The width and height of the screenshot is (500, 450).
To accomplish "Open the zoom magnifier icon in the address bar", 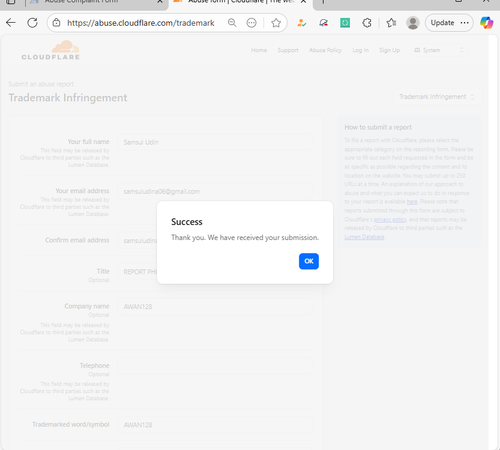I will (x=232, y=23).
